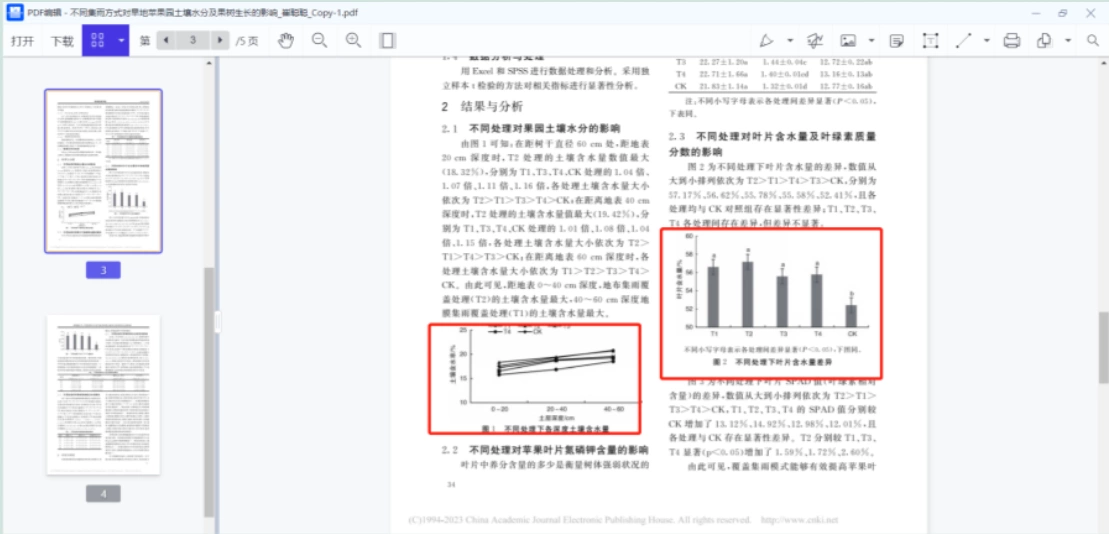Select the crop region tool
Viewport: 1109px width, 534px height.
(930, 41)
